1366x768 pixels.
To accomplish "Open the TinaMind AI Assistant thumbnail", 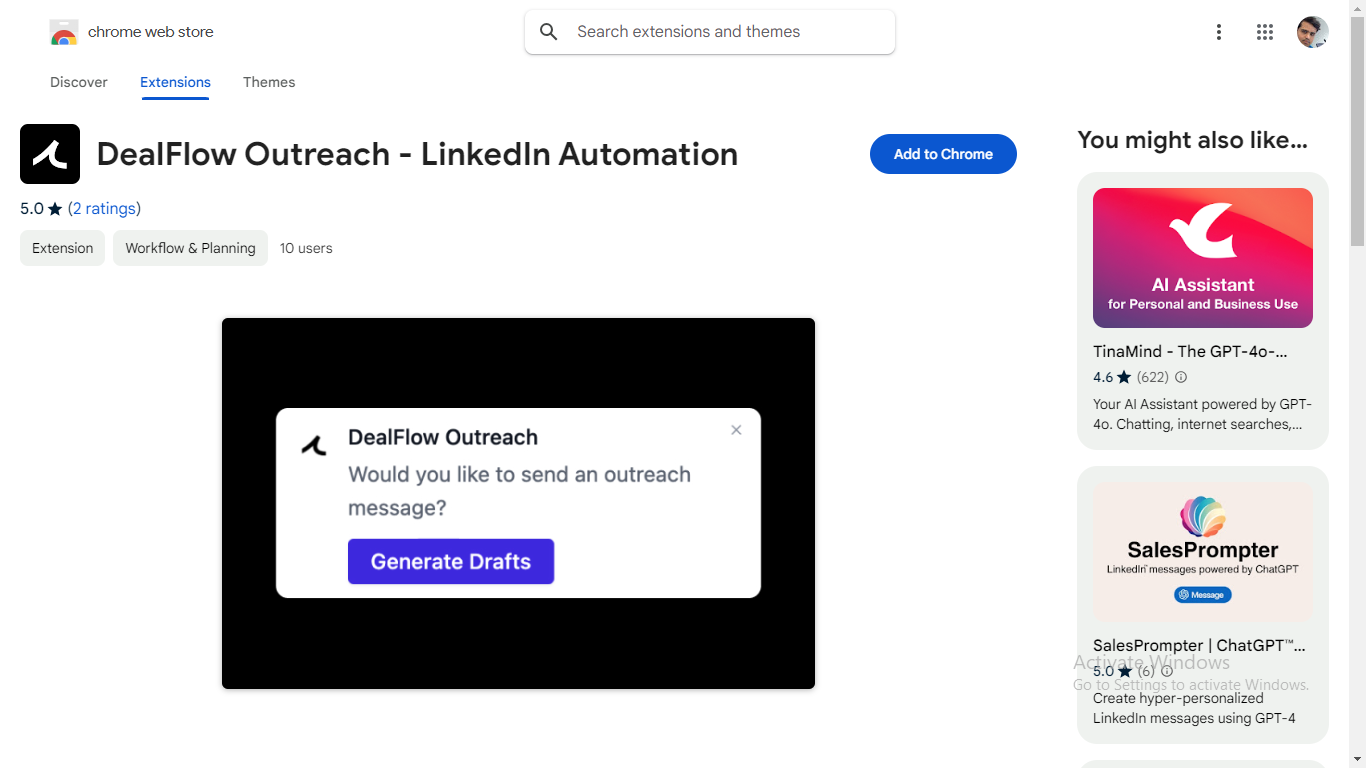I will click(x=1202, y=258).
